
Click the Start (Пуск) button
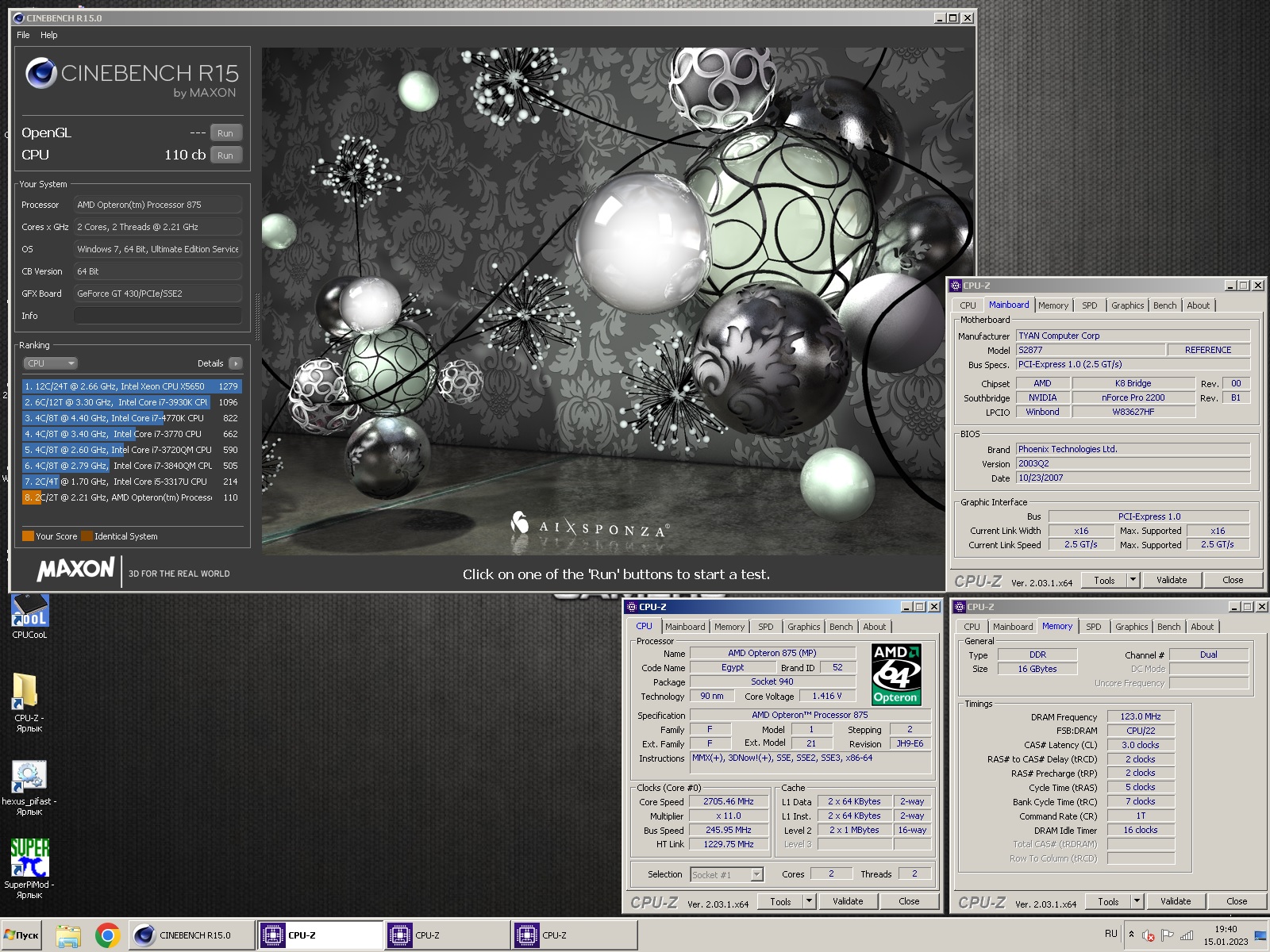(x=21, y=935)
